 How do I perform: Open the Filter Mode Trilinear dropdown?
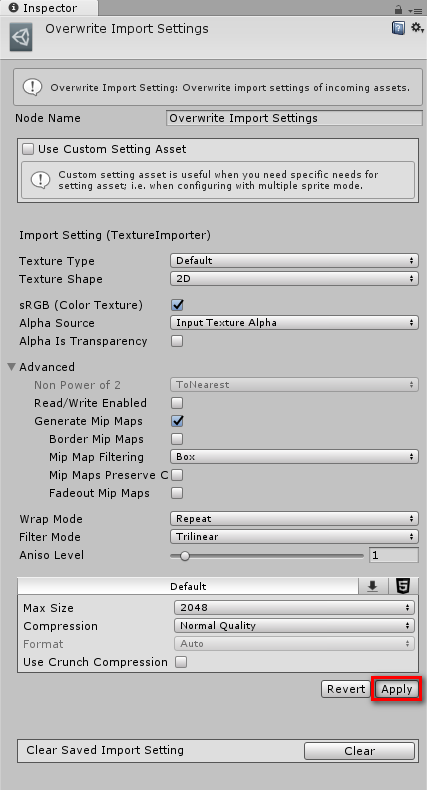click(294, 537)
